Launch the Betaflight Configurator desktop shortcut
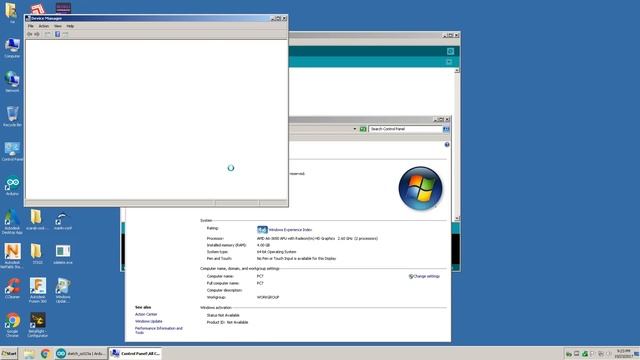Viewport: 640px width, 360px height. tap(38, 325)
